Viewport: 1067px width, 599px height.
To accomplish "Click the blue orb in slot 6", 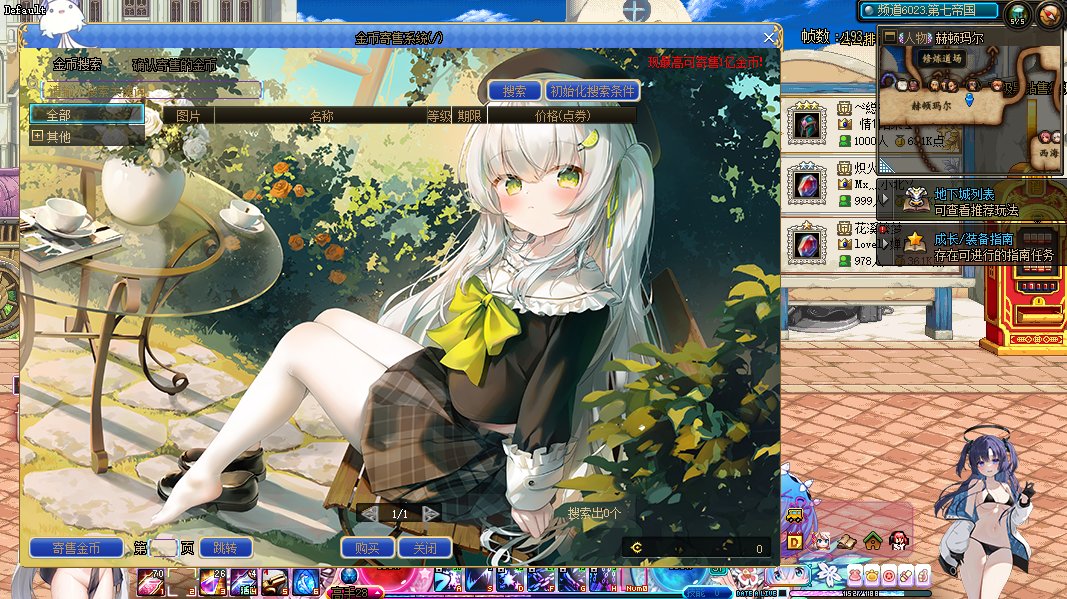I will [x=306, y=582].
